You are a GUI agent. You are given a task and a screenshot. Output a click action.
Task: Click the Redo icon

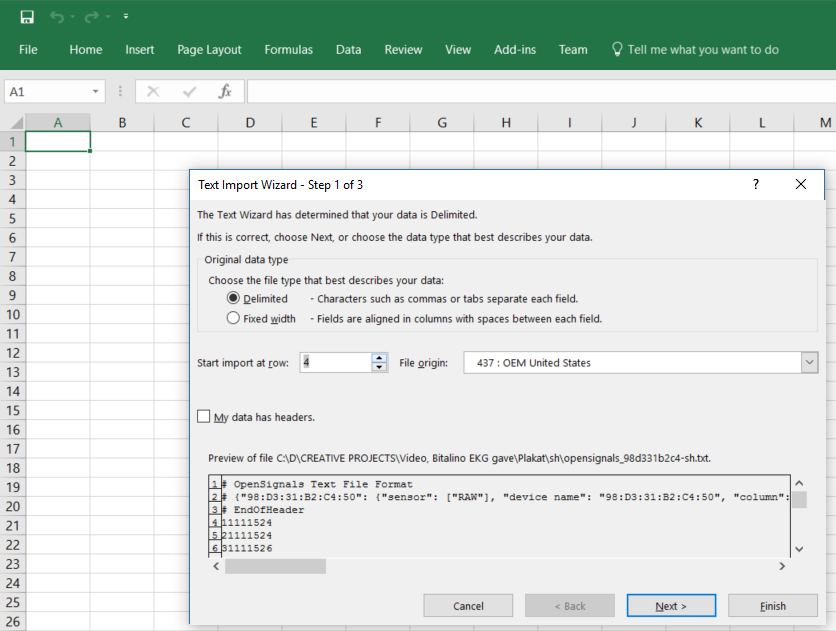[x=92, y=16]
